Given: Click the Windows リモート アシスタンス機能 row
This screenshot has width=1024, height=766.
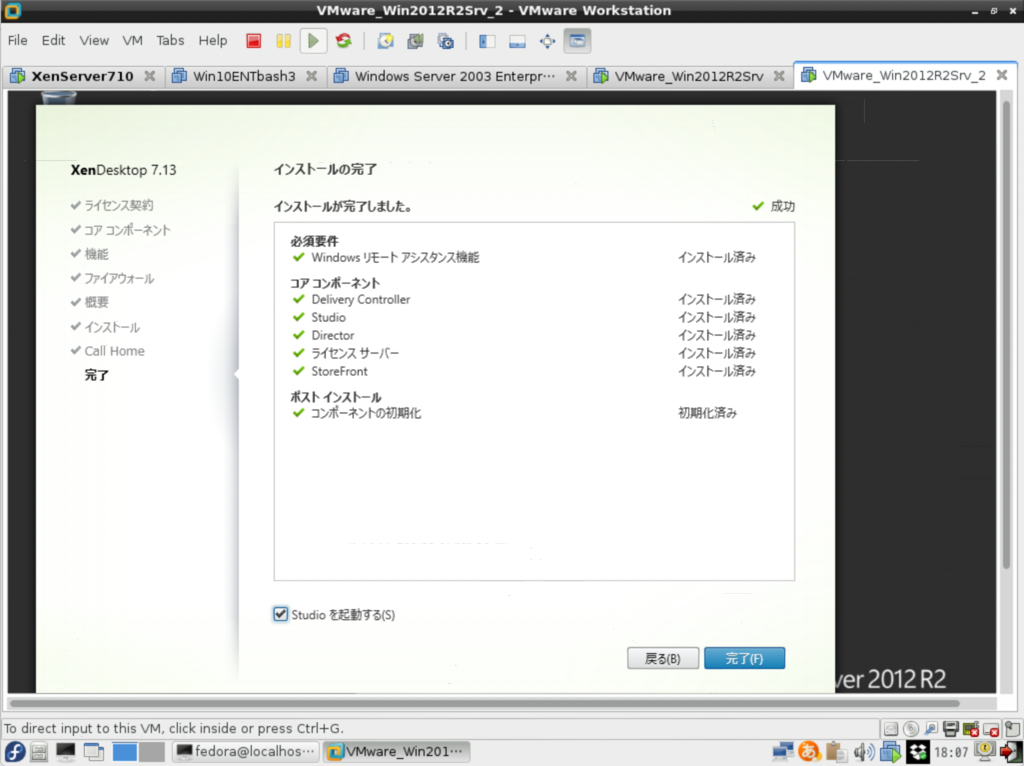Looking at the screenshot, I should click(x=524, y=257).
